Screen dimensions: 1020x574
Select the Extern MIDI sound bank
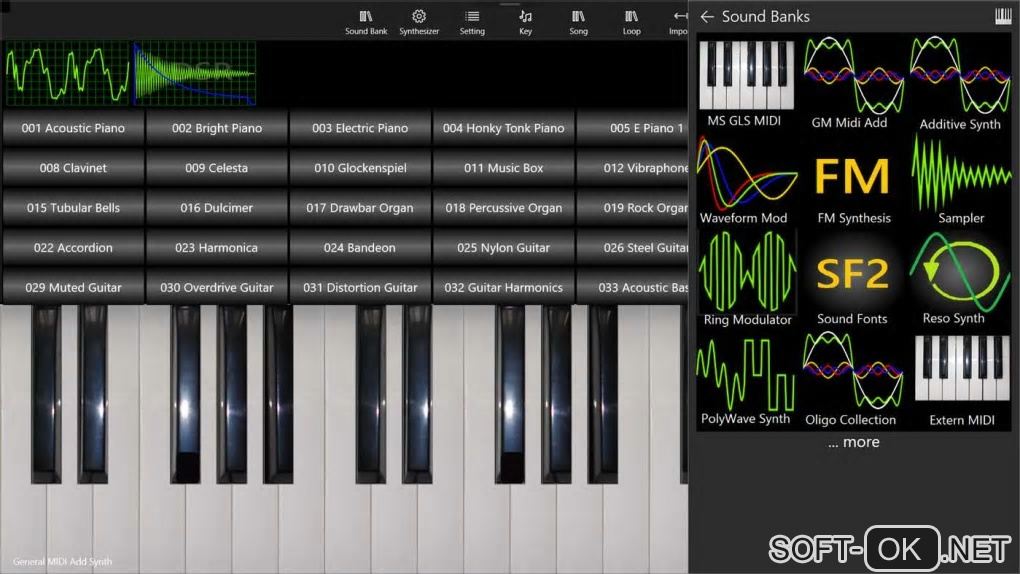[961, 381]
